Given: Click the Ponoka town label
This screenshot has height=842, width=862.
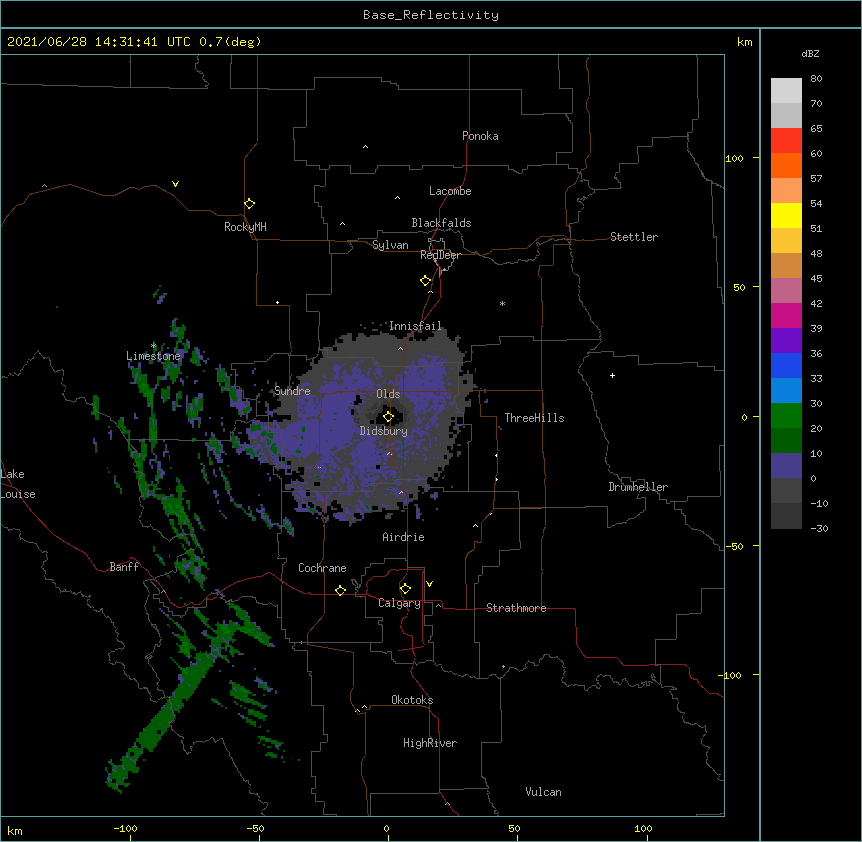Looking at the screenshot, I should pyautogui.click(x=480, y=136).
